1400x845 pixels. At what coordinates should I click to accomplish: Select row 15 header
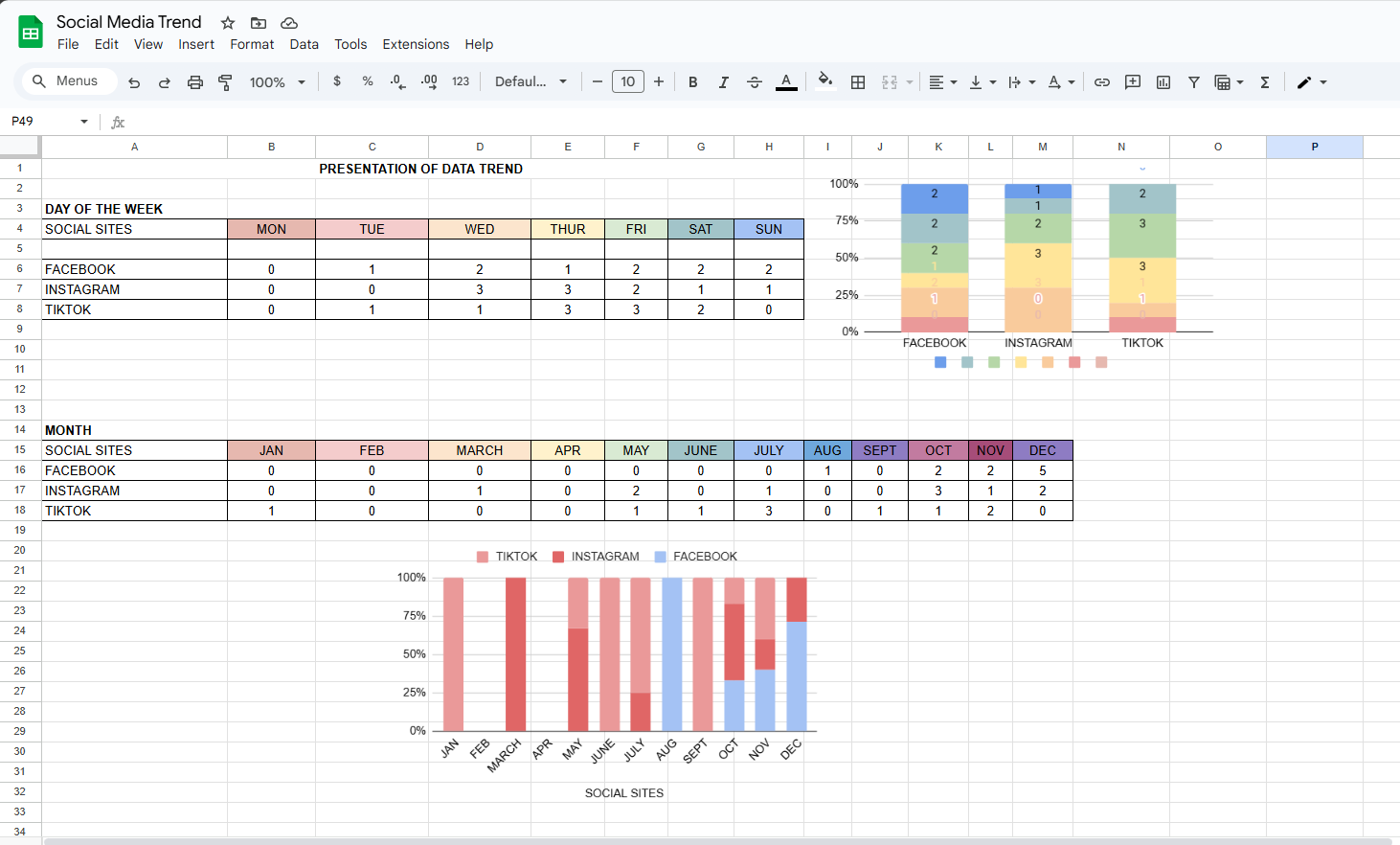pyautogui.click(x=20, y=450)
